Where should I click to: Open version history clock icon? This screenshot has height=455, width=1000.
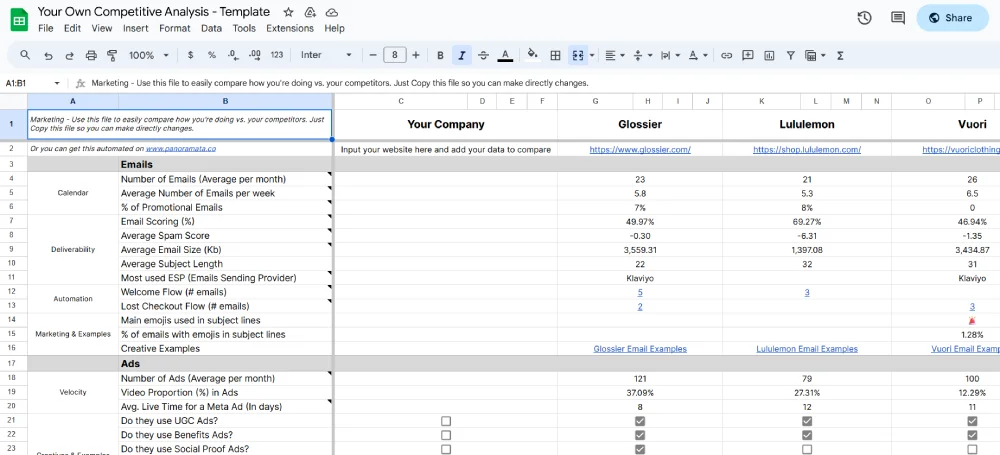click(x=864, y=18)
